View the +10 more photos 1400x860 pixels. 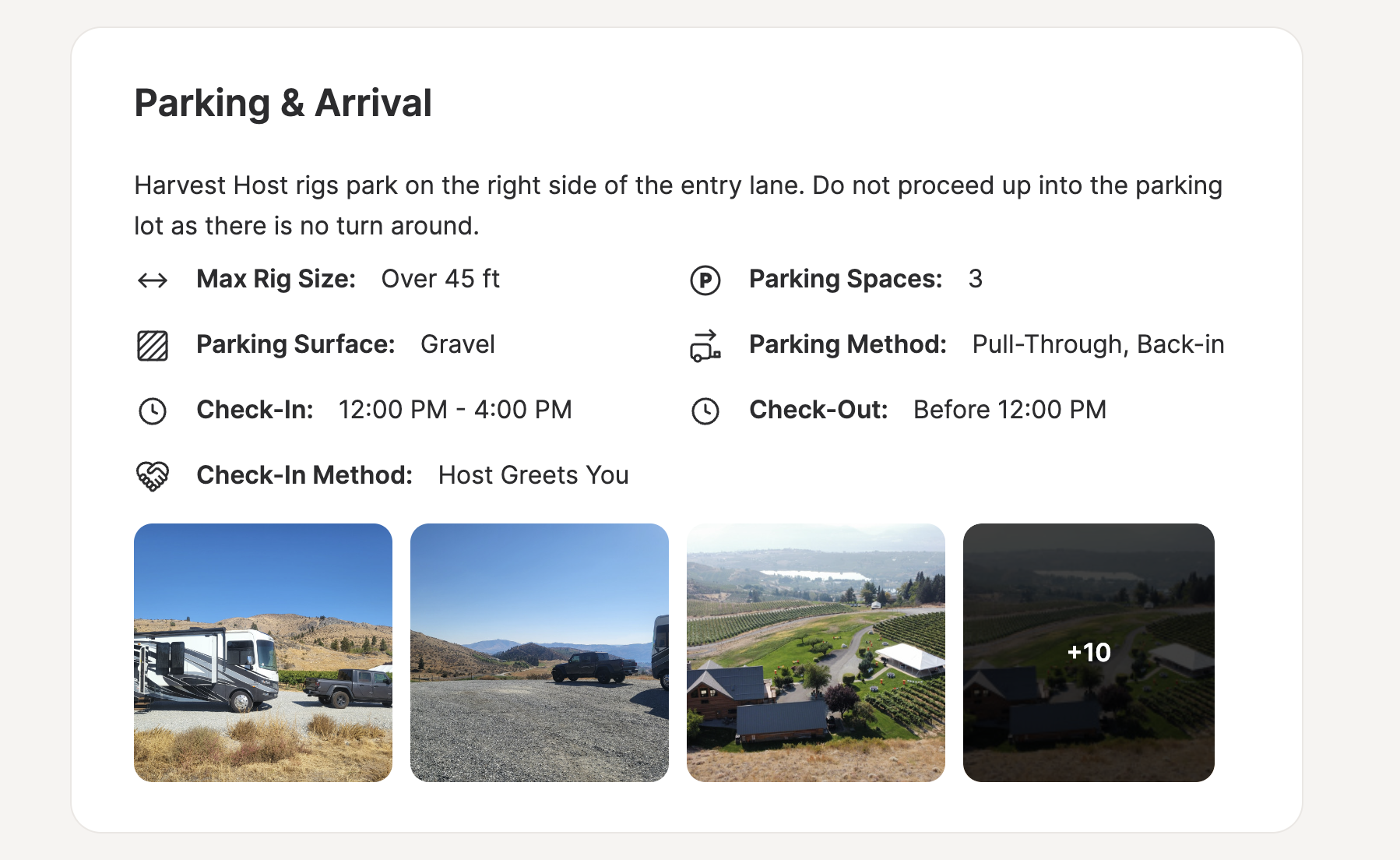tap(1089, 653)
